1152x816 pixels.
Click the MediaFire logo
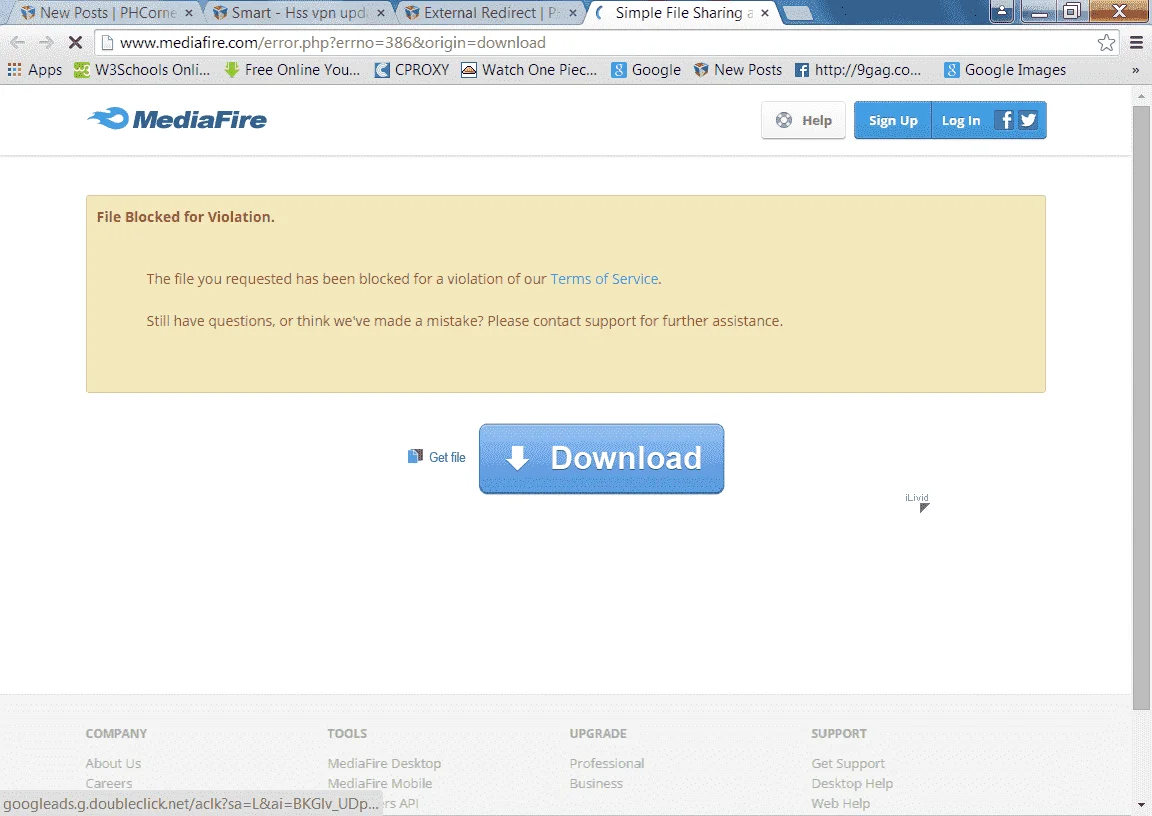(x=177, y=119)
